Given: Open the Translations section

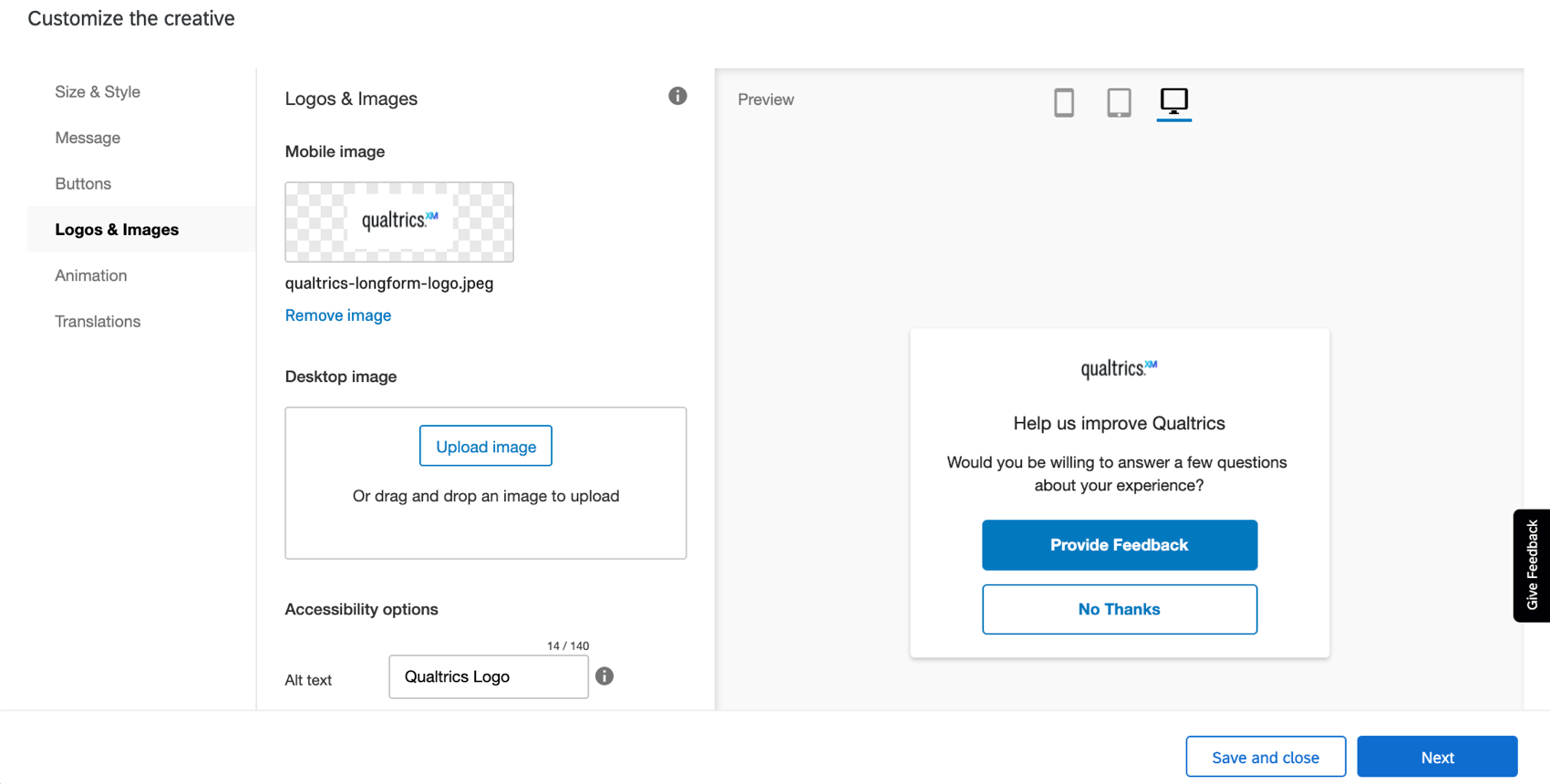Looking at the screenshot, I should 98,321.
